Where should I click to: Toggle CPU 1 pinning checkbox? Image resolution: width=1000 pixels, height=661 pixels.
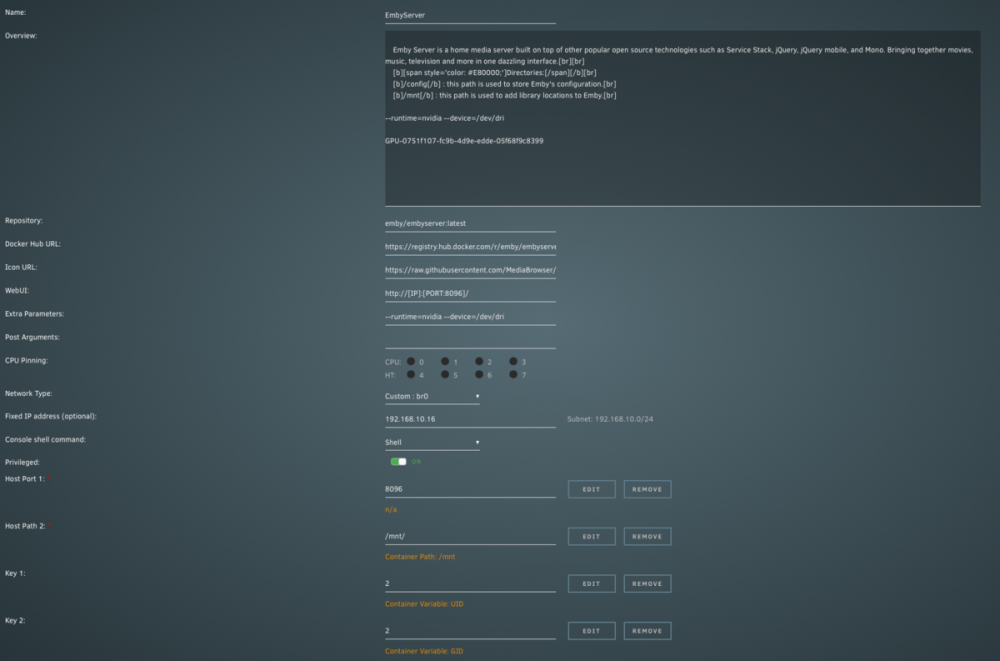coord(445,361)
